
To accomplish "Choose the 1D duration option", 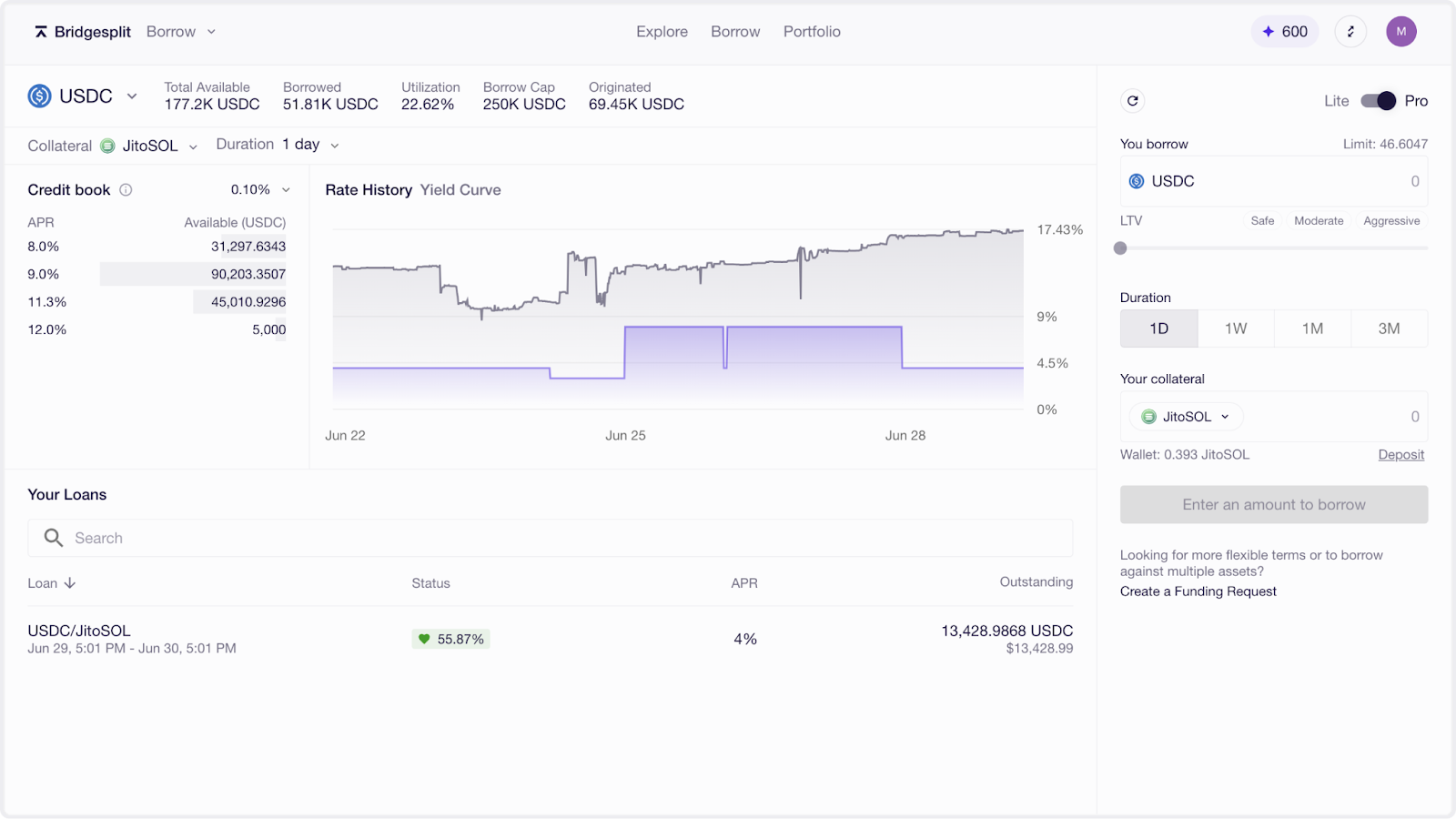I will pyautogui.click(x=1158, y=329).
